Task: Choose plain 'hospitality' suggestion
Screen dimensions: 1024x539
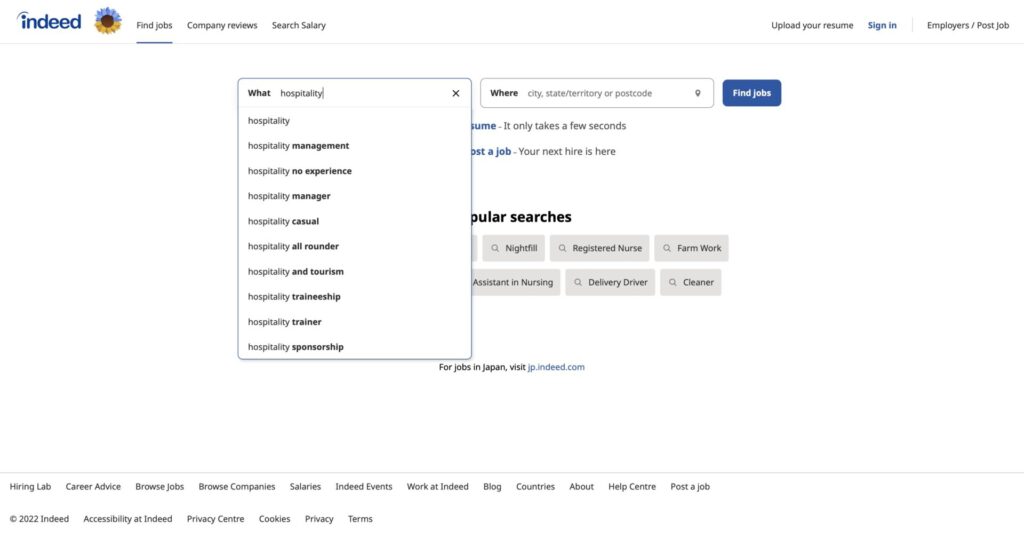Action: (355, 121)
